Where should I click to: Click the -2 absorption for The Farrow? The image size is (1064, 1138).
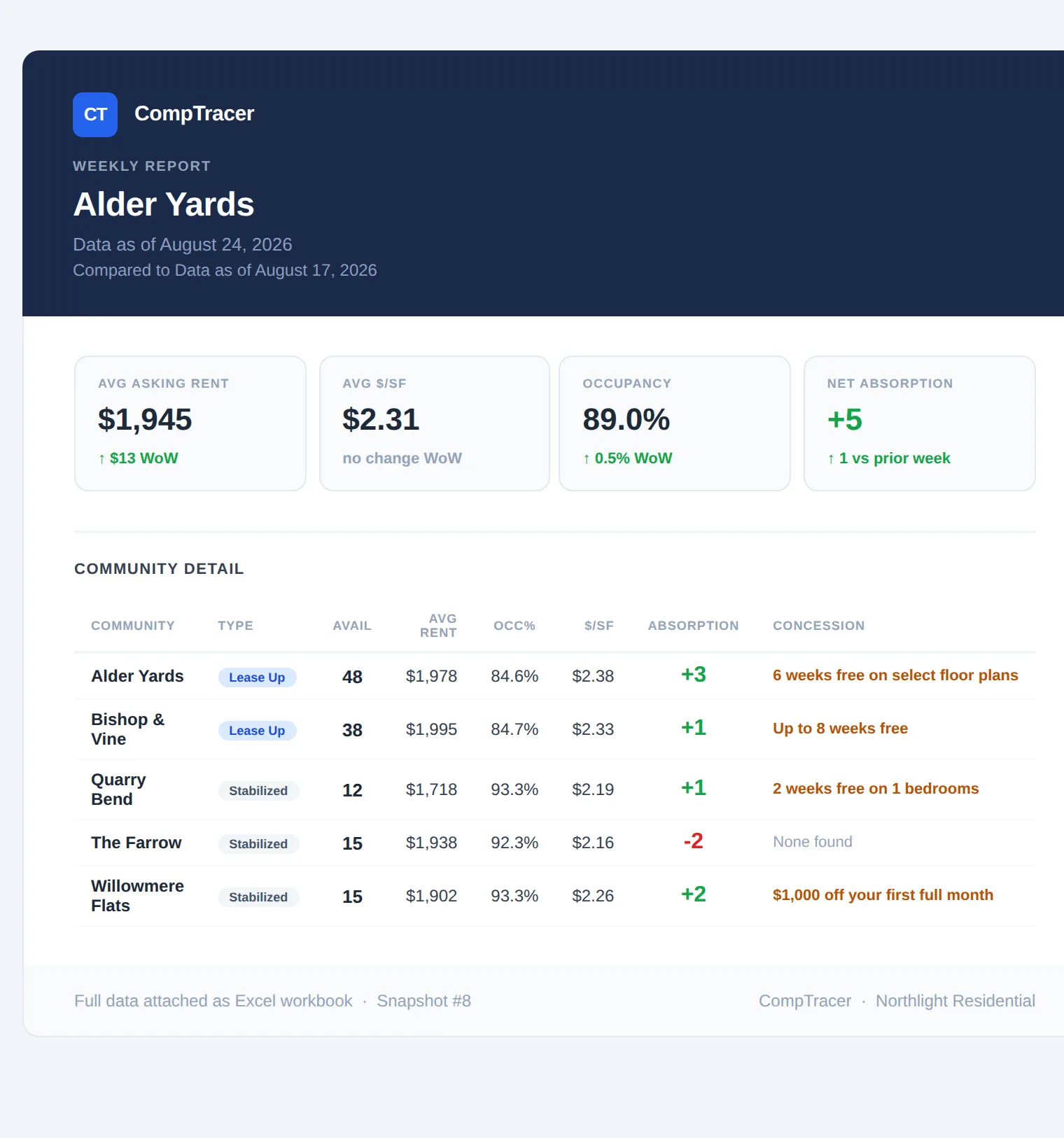click(x=693, y=841)
